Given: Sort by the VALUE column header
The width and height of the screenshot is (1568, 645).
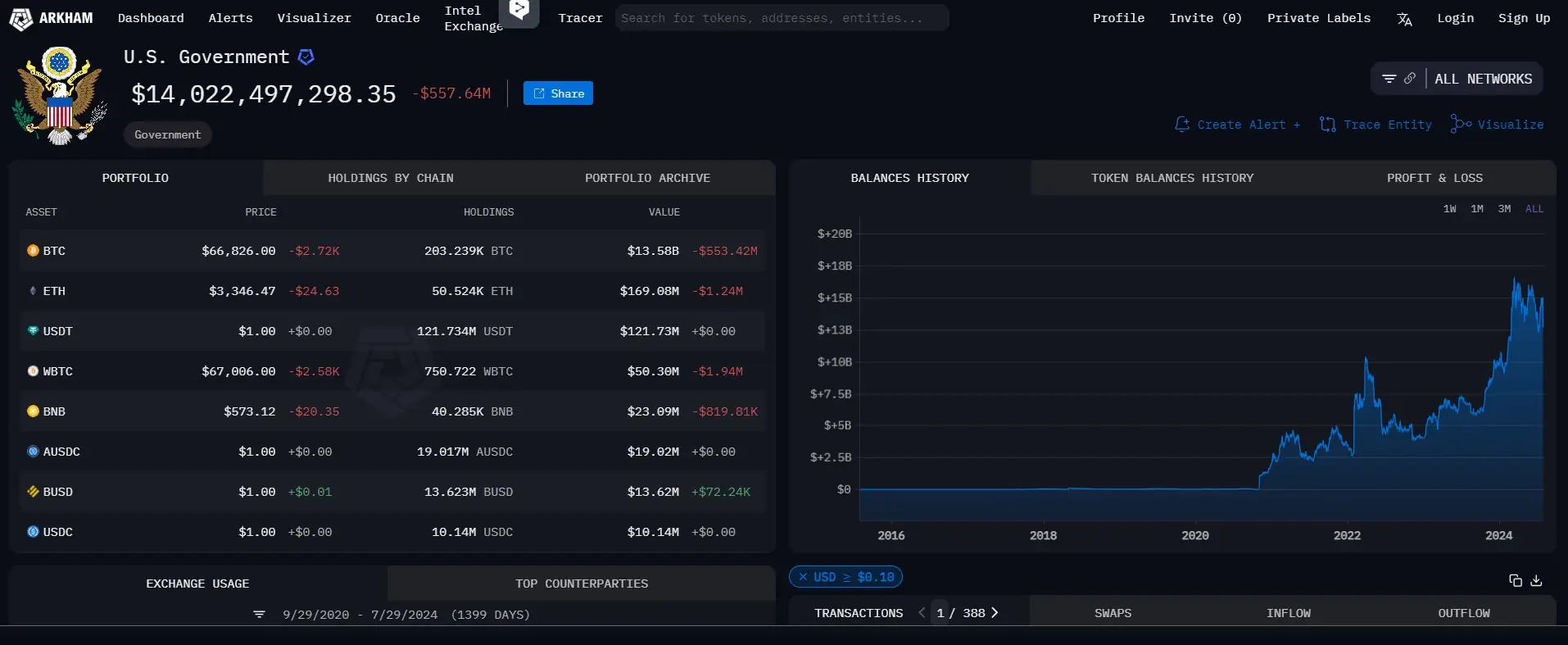Looking at the screenshot, I should pyautogui.click(x=664, y=212).
